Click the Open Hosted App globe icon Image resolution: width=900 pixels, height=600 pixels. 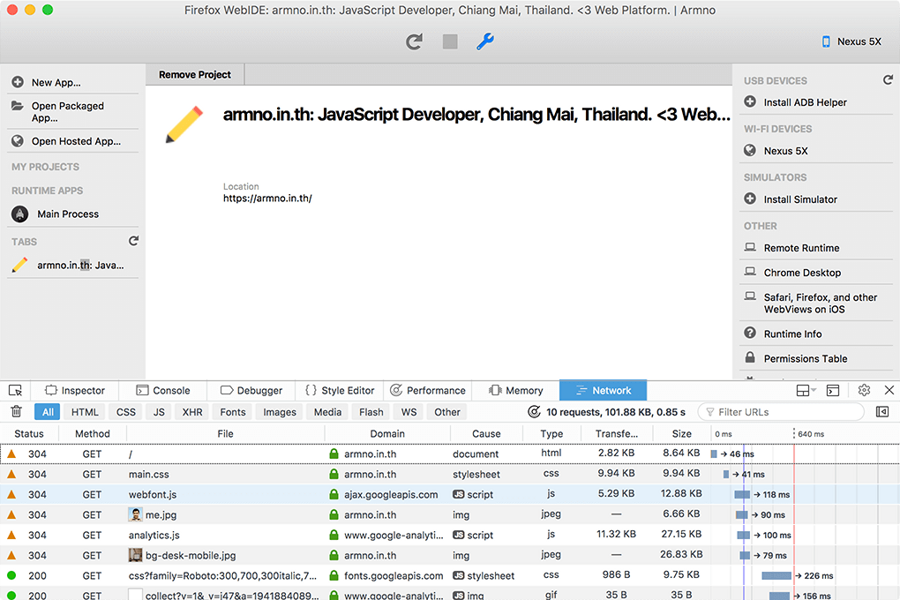18,141
